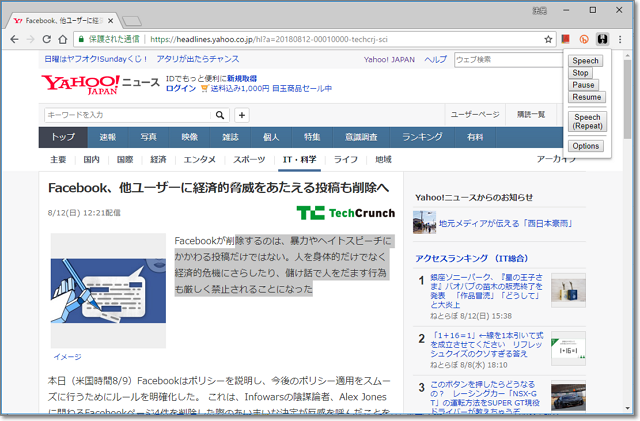Viewport: 640px width, 421px height.
Task: Open Options from the extension popup
Action: 586,146
